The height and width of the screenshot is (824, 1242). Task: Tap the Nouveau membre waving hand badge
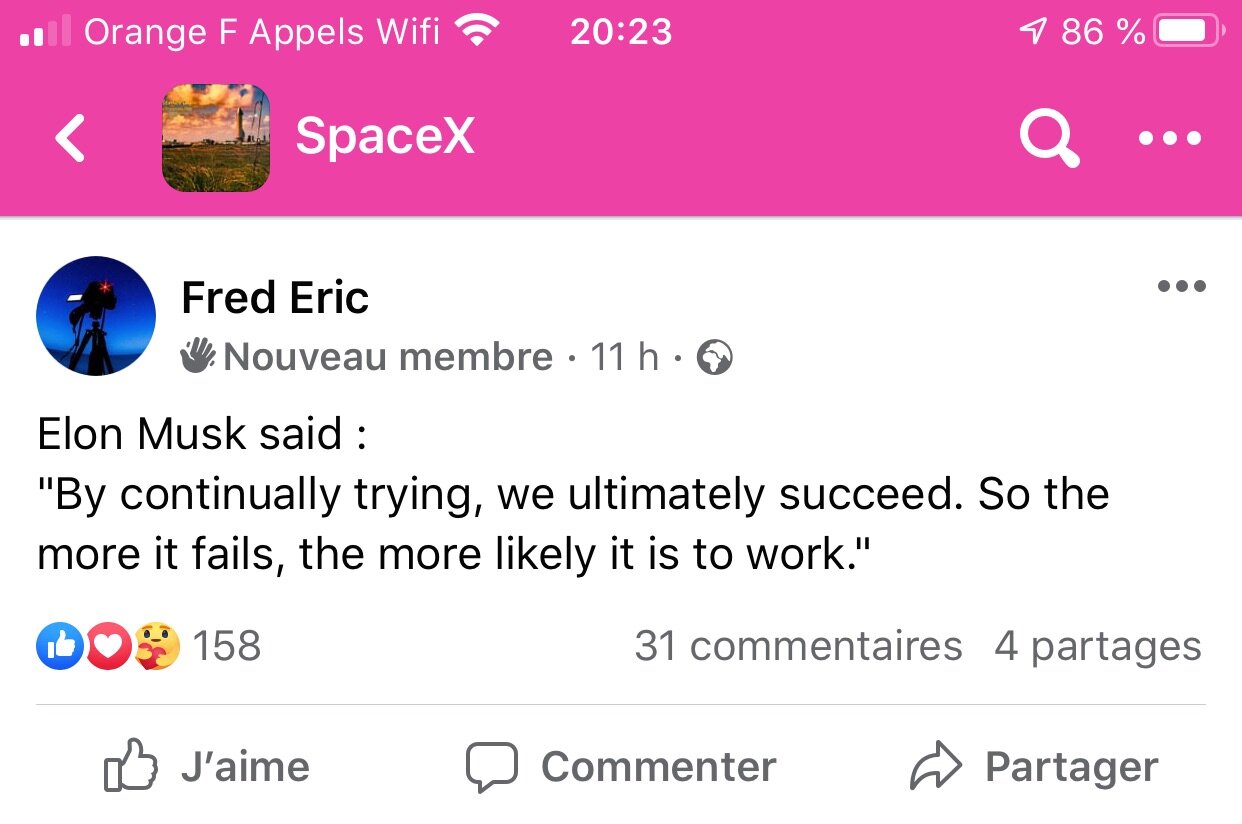(197, 355)
